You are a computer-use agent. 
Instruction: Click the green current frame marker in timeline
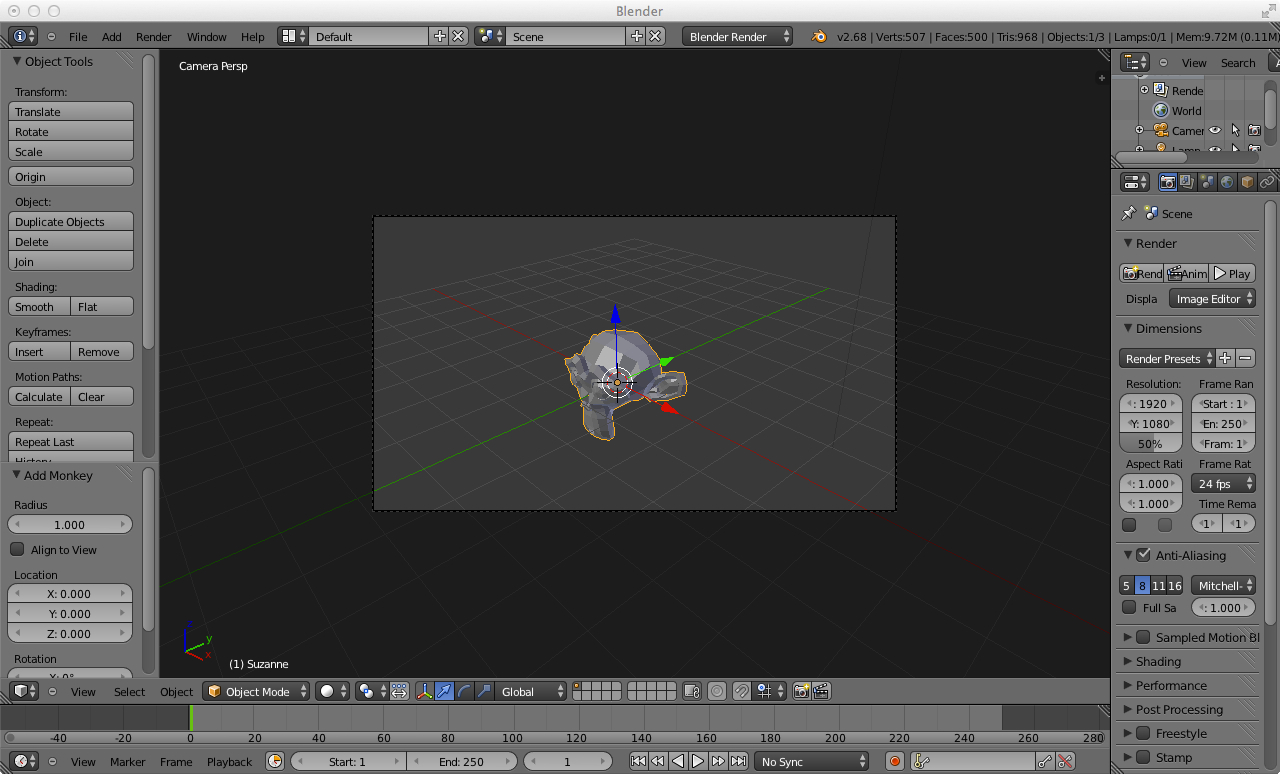(190, 717)
